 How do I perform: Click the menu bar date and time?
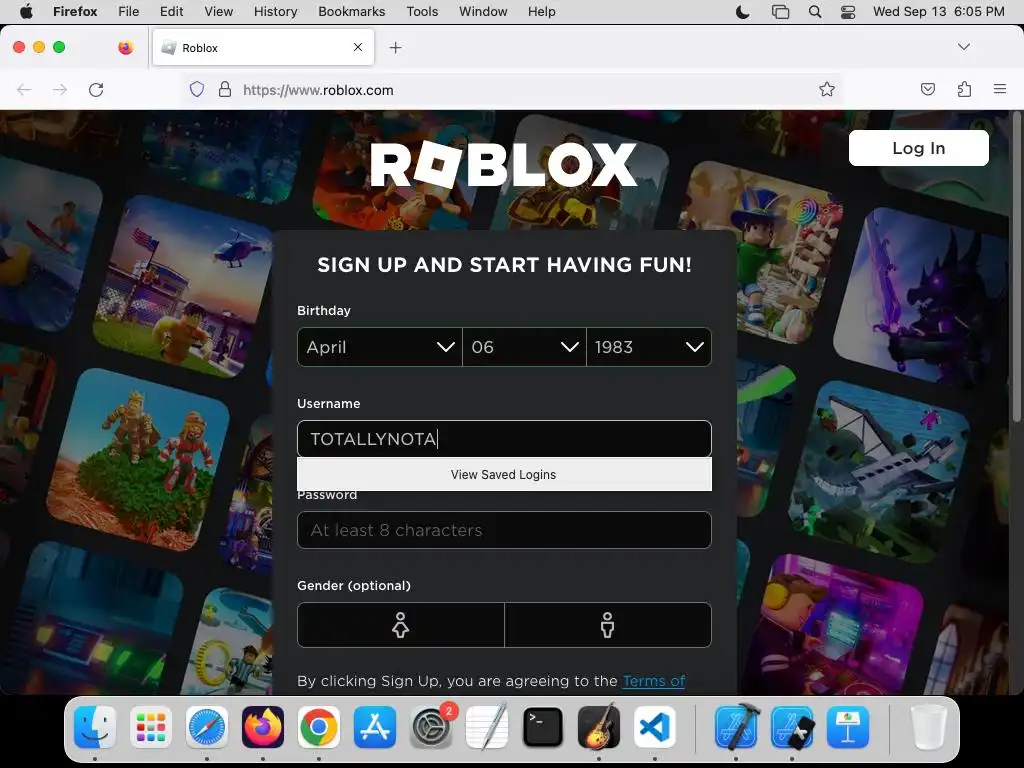pyautogui.click(x=938, y=11)
